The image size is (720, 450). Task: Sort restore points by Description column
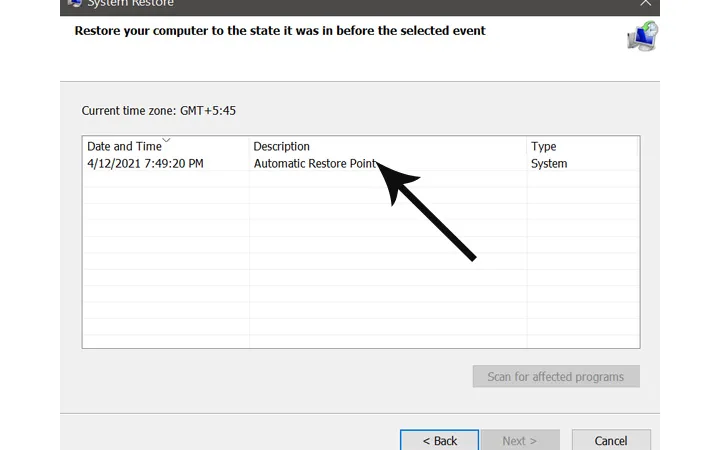click(x=282, y=146)
